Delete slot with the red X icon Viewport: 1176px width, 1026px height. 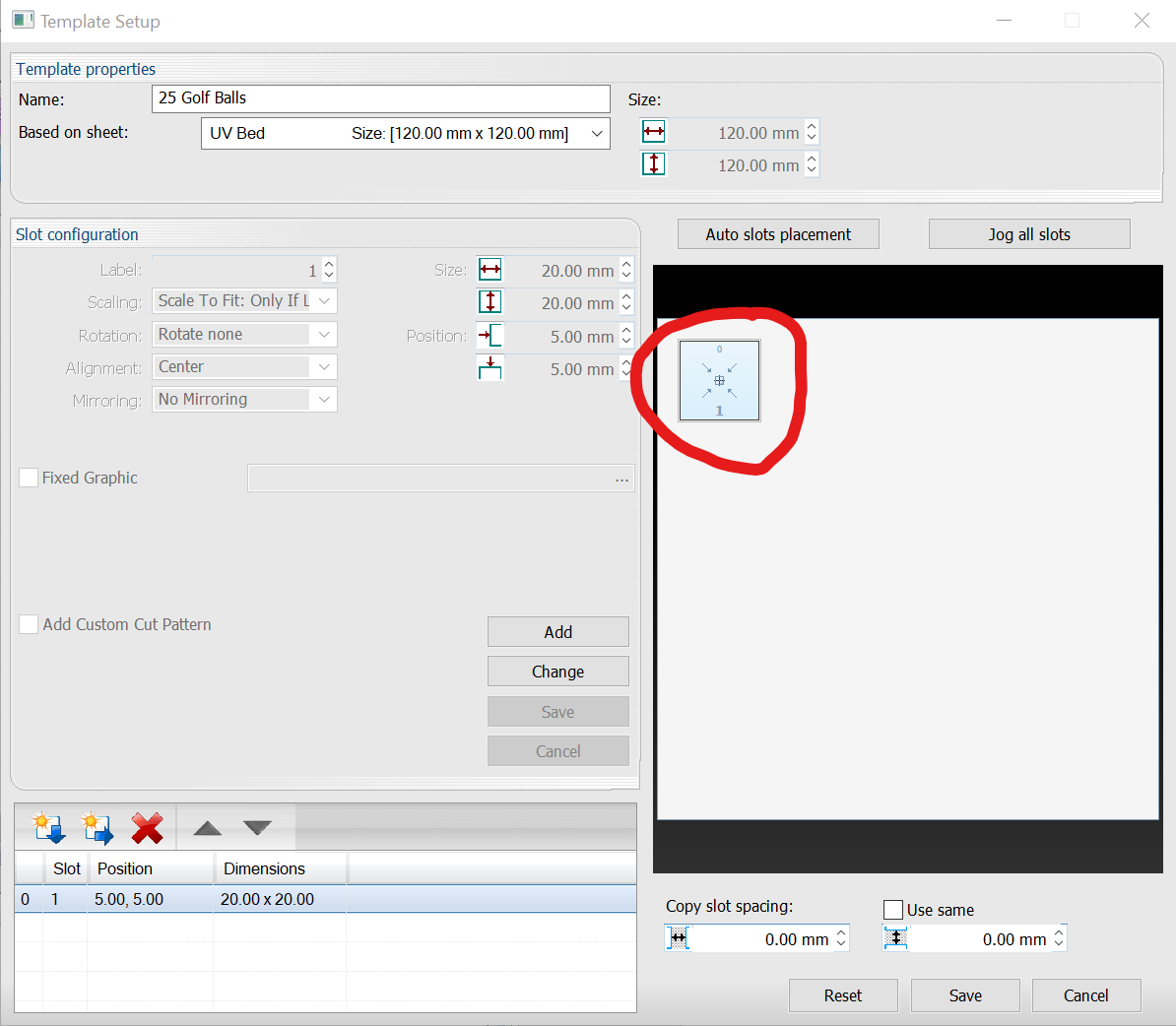[x=147, y=827]
